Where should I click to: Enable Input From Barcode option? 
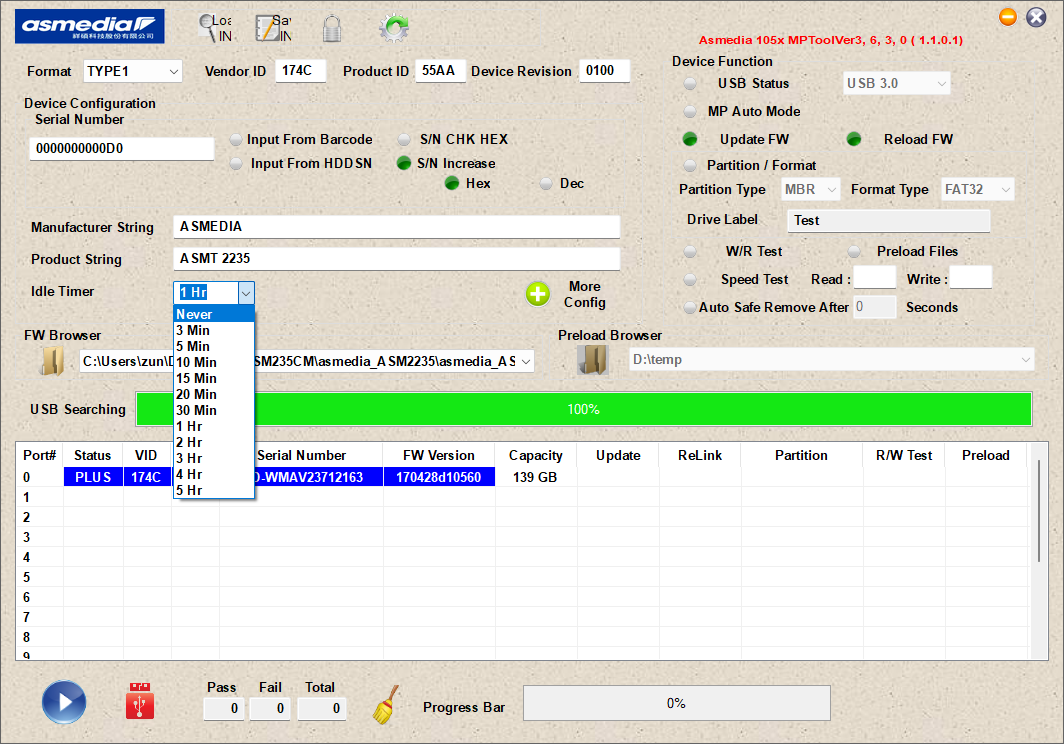[236, 139]
